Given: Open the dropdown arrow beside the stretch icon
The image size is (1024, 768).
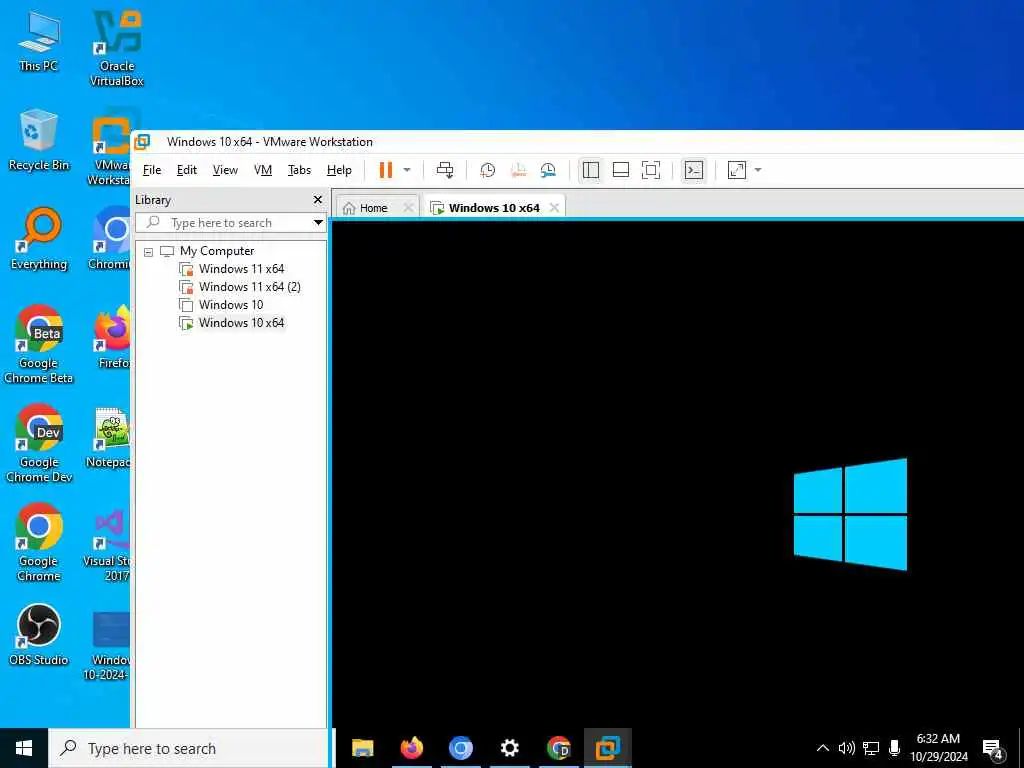Looking at the screenshot, I should click(758, 170).
